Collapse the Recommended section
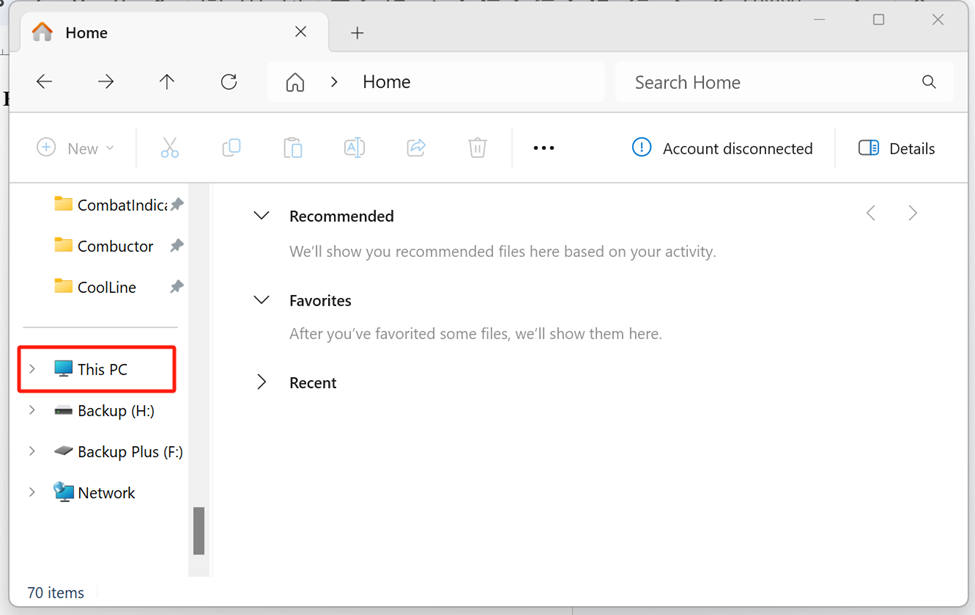The height and width of the screenshot is (615, 975). tap(261, 216)
